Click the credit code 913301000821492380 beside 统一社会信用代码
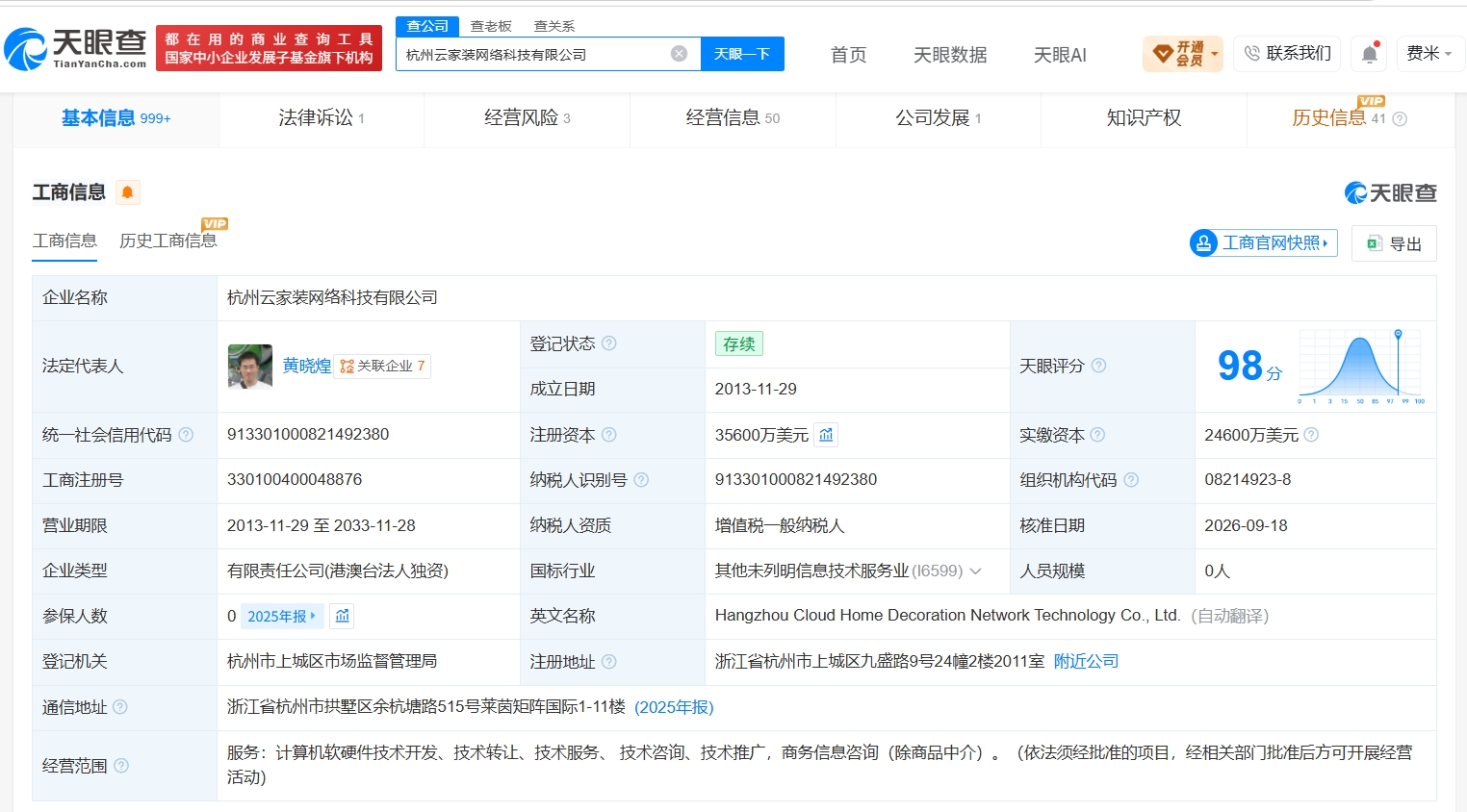The width and height of the screenshot is (1467, 812). point(308,435)
